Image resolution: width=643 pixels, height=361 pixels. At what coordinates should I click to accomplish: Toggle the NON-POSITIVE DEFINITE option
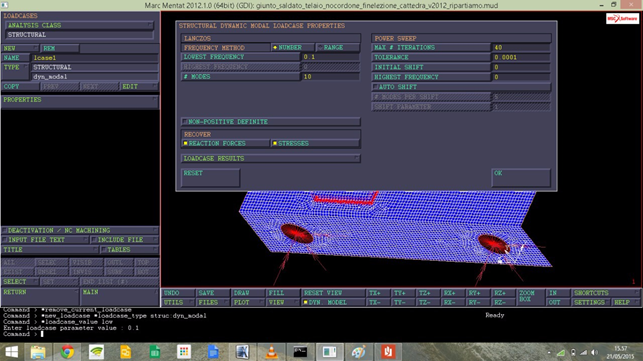(271, 122)
